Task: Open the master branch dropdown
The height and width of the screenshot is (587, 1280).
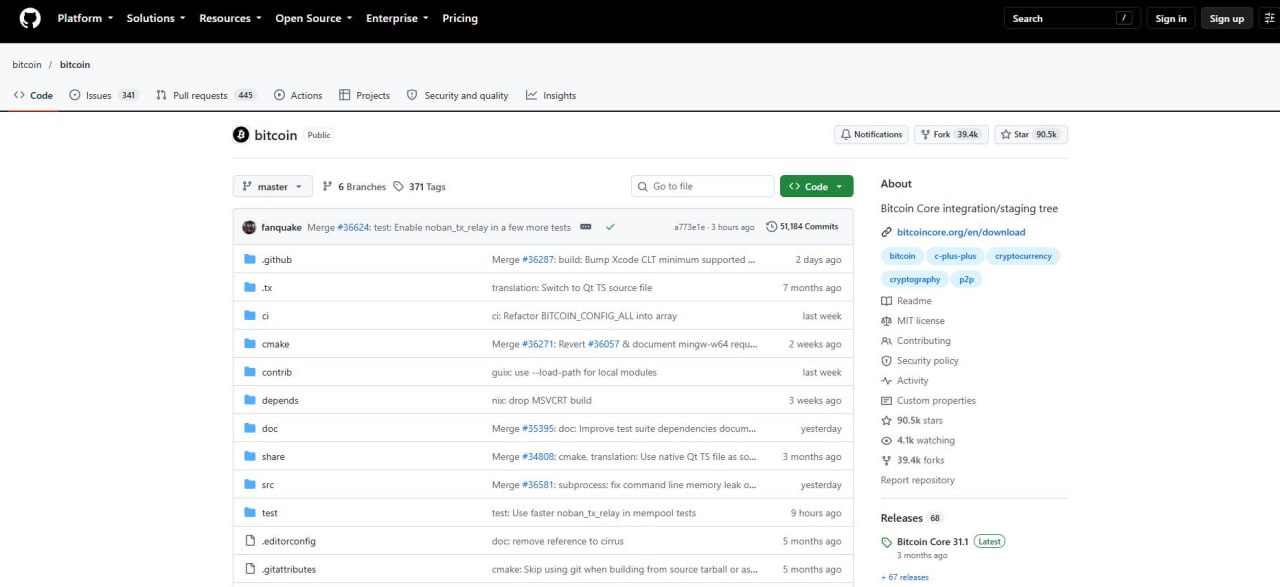Action: [x=273, y=187]
